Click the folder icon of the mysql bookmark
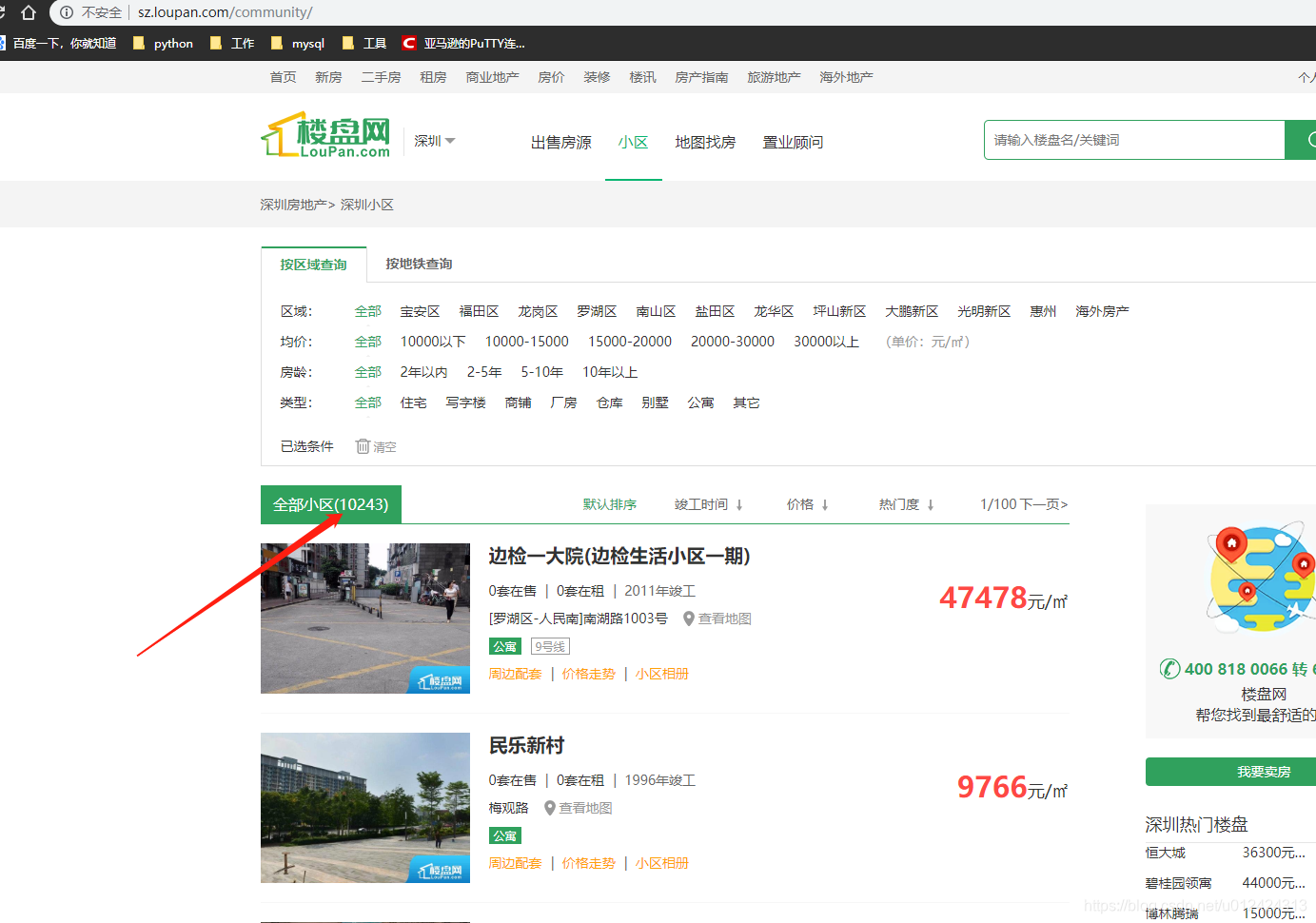Viewport: 1316px width, 923px height. [x=276, y=43]
